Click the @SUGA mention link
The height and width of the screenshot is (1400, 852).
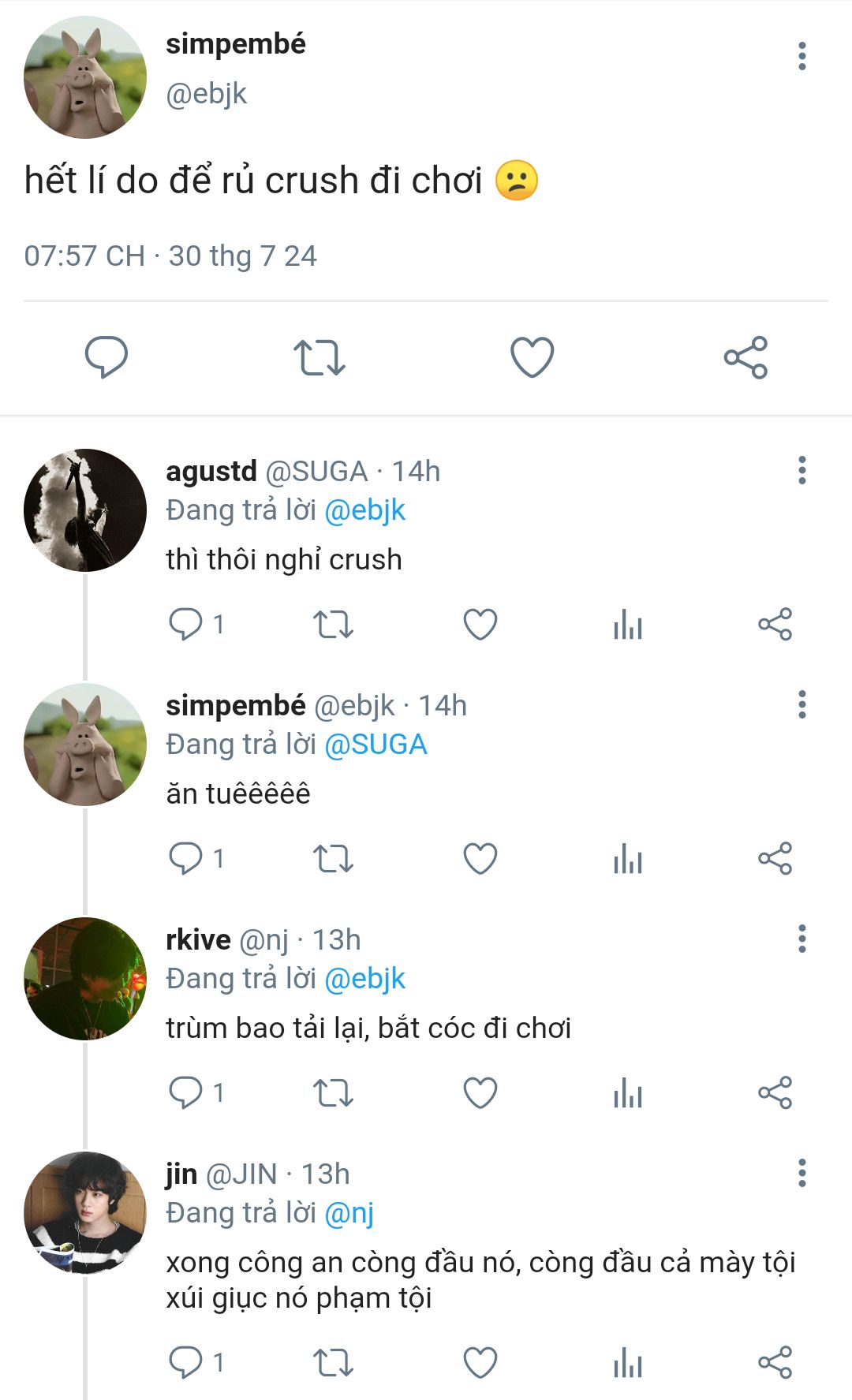tap(376, 745)
